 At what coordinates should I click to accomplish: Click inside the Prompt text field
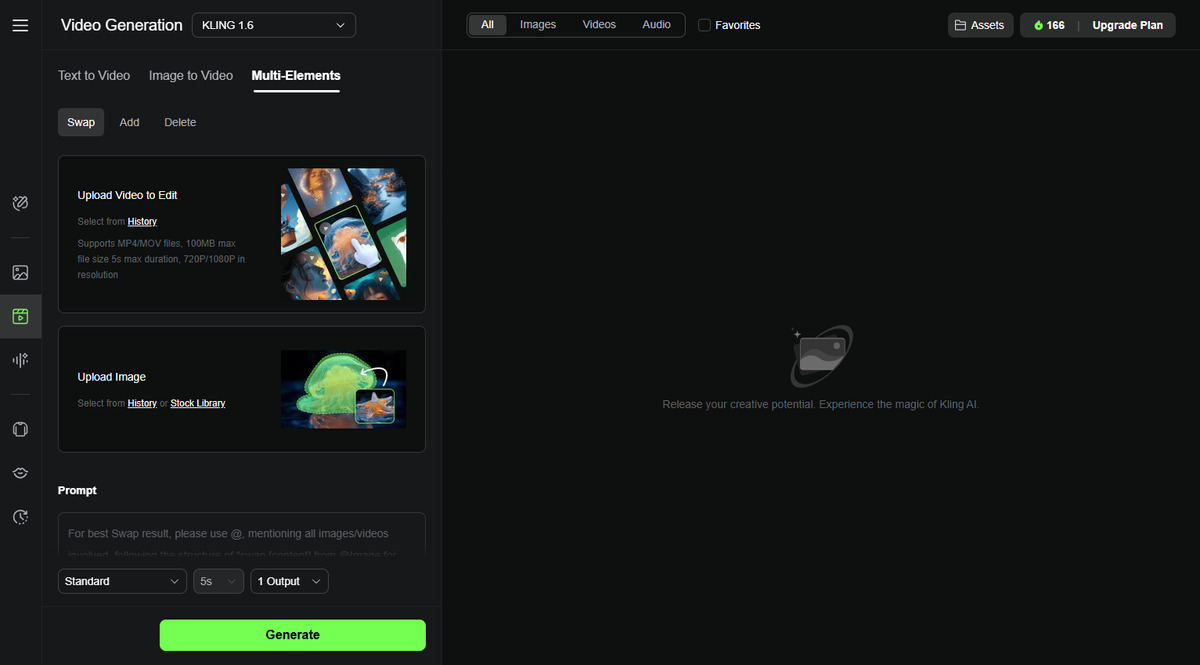(x=241, y=533)
